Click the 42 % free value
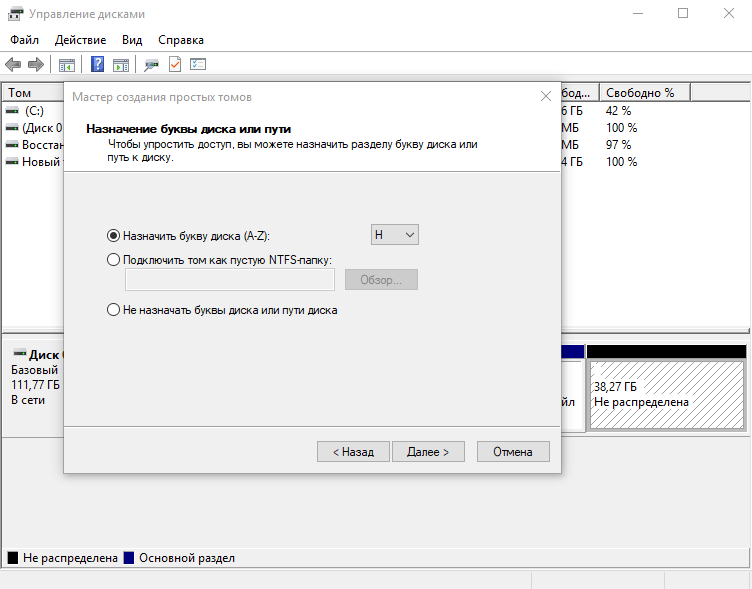 [x=618, y=111]
